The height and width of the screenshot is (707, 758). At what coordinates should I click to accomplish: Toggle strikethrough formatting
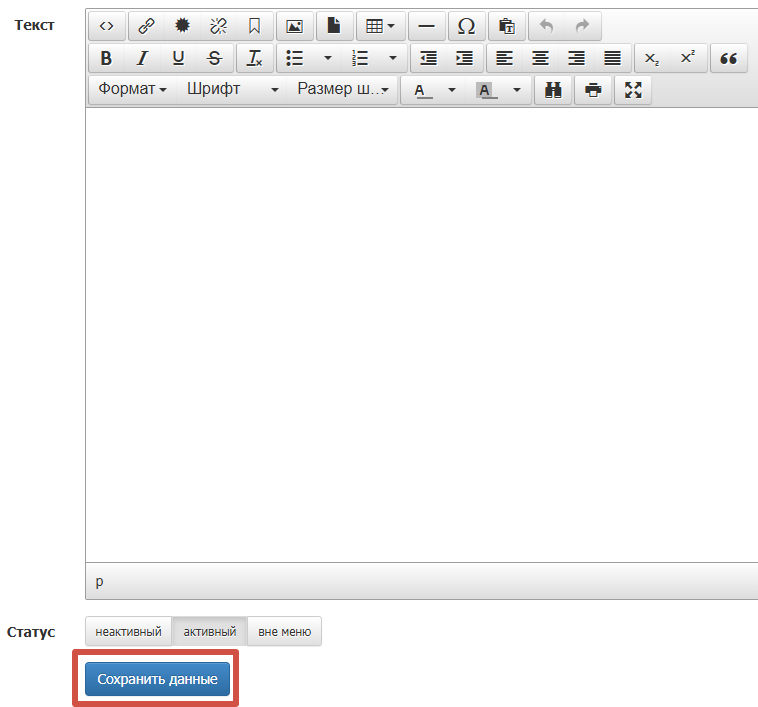[x=214, y=58]
